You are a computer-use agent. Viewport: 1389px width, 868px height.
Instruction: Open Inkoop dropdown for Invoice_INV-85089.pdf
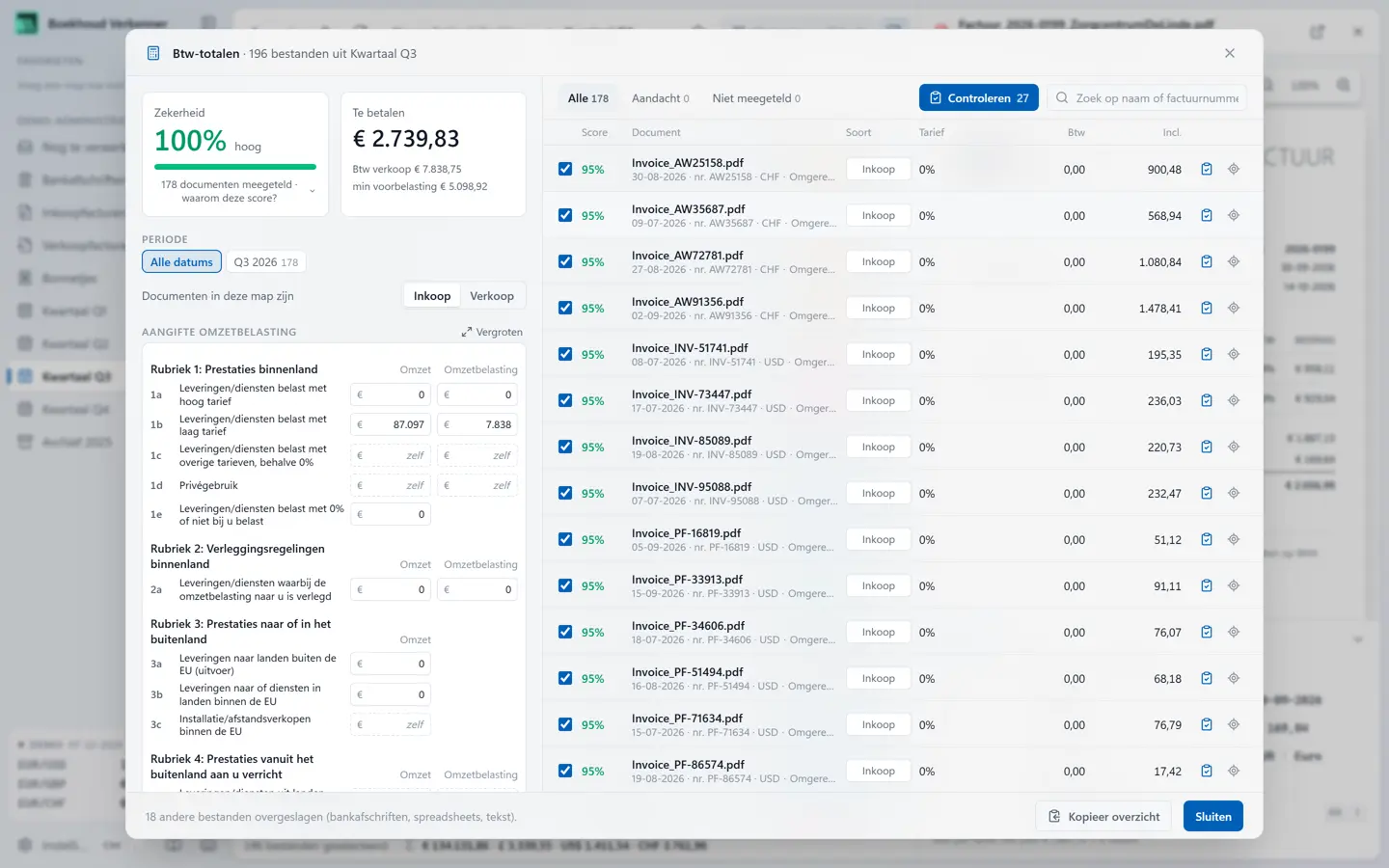[878, 447]
